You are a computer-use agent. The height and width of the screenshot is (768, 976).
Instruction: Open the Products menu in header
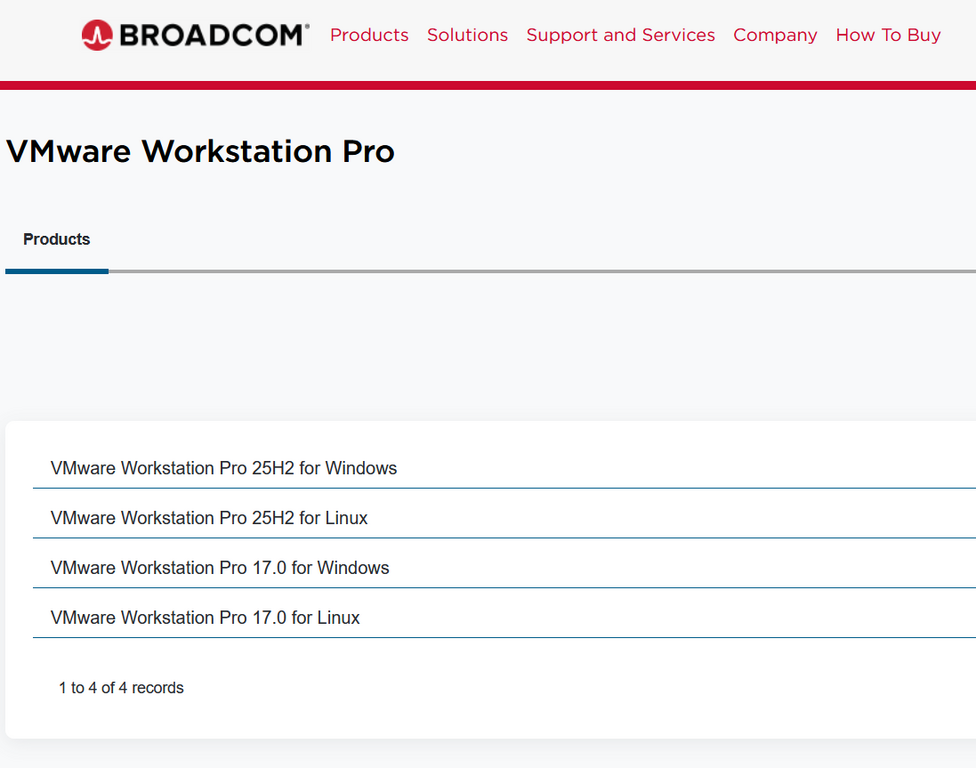[x=369, y=35]
